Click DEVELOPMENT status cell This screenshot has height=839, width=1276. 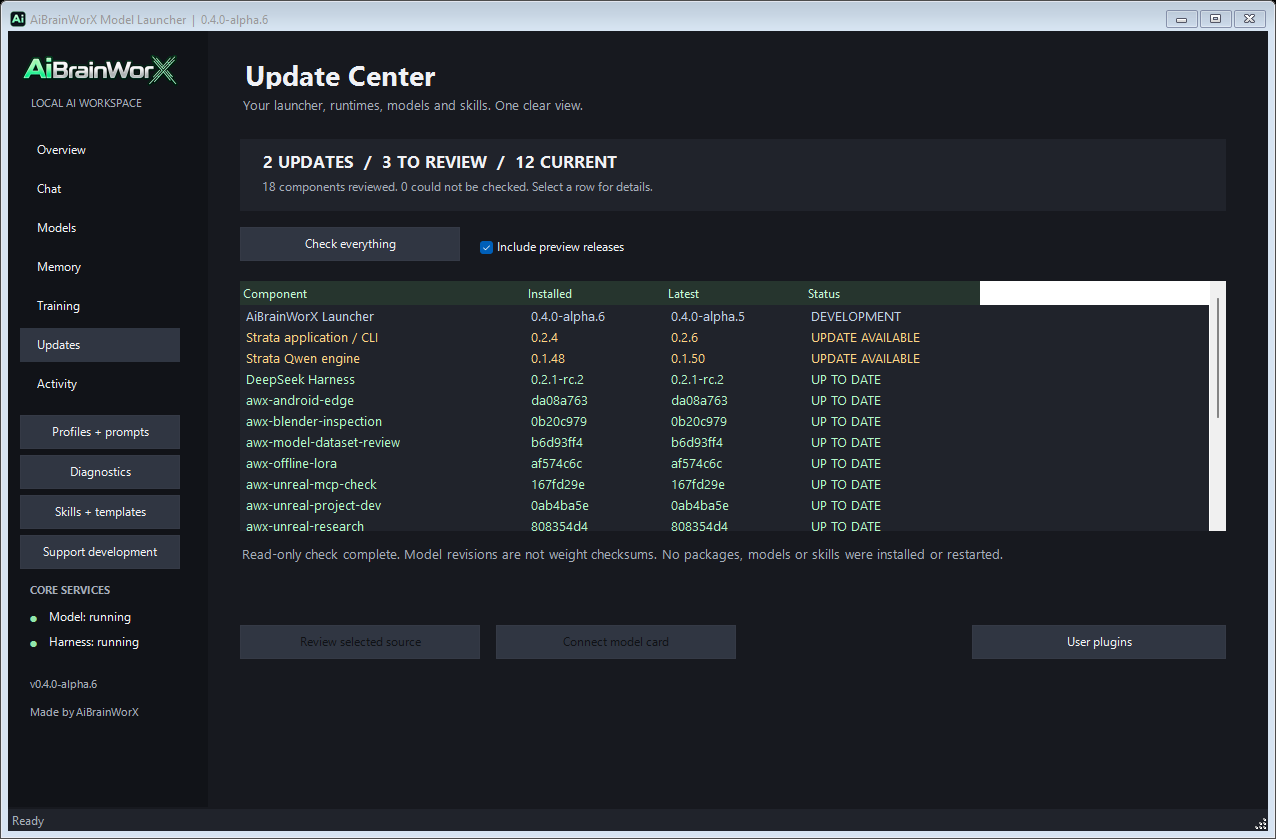pos(856,317)
